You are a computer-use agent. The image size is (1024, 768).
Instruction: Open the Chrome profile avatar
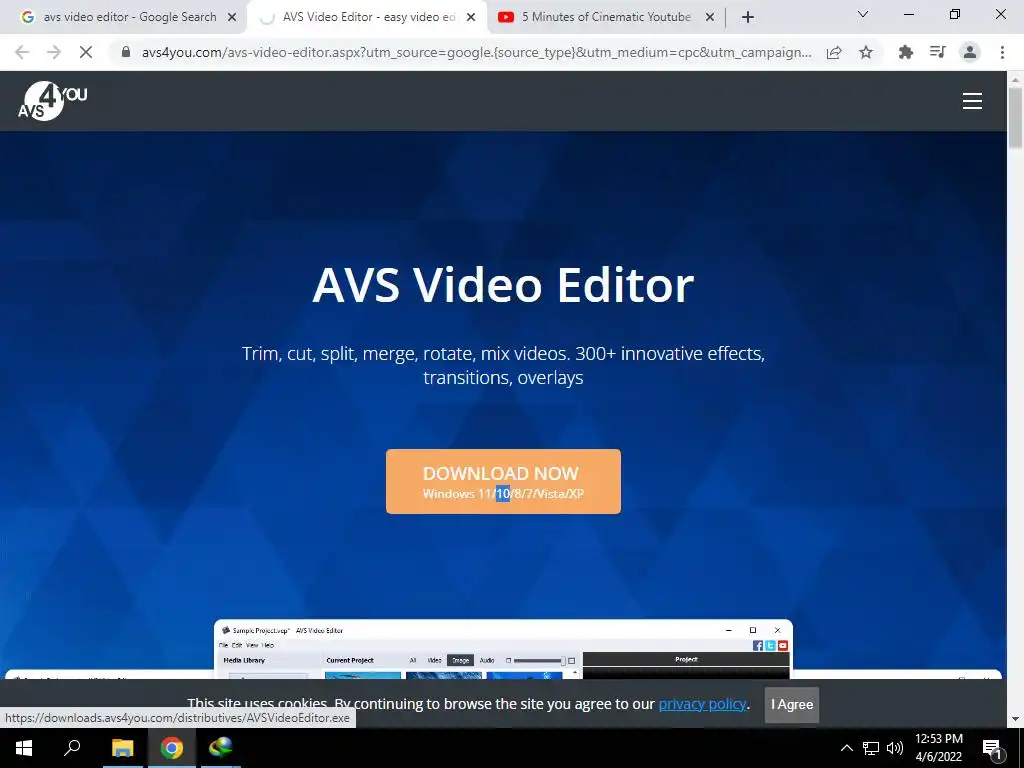tap(970, 52)
